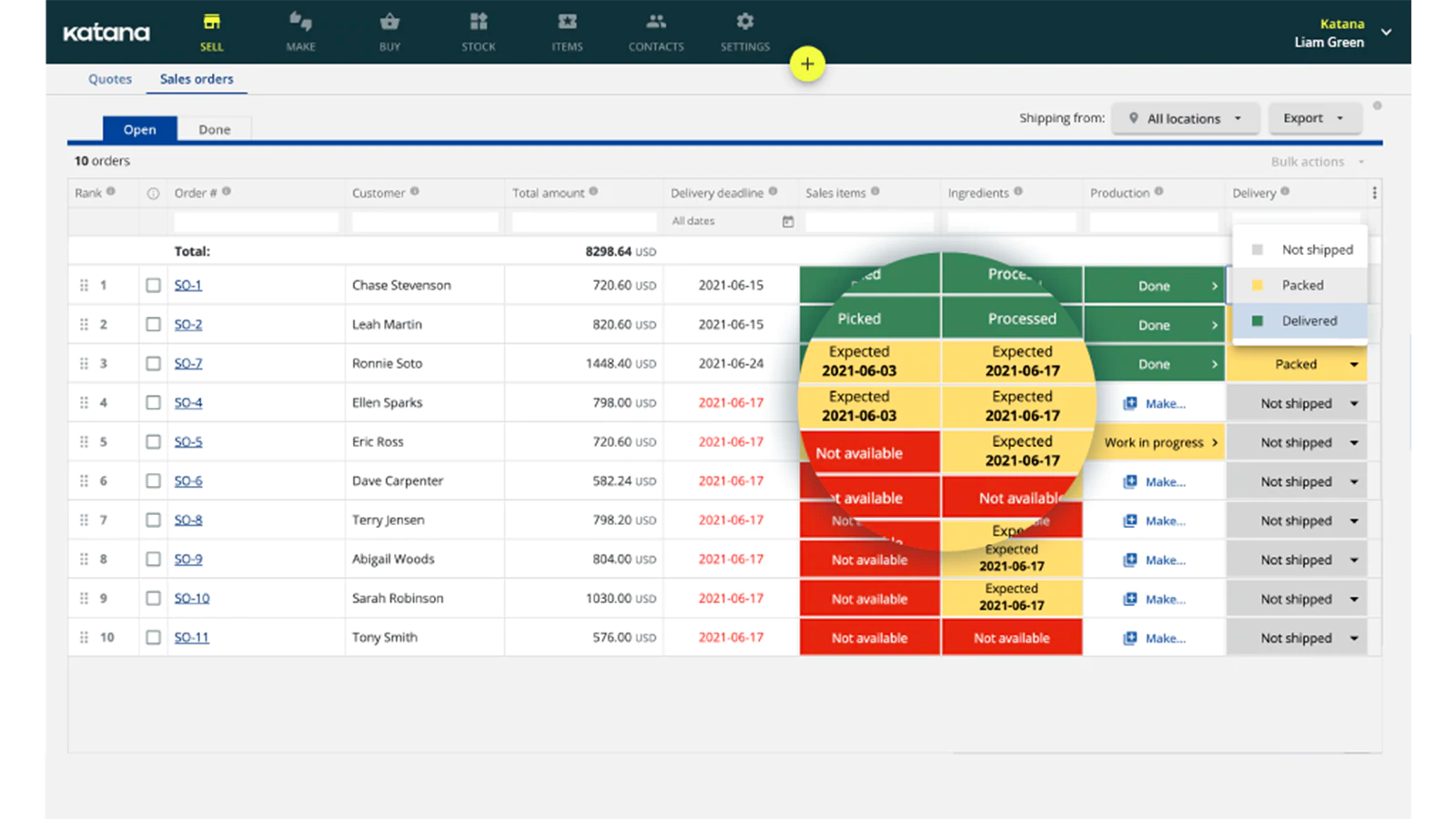Image resolution: width=1456 pixels, height=819 pixels.
Task: Open the All locations dropdown
Action: [x=1185, y=117]
